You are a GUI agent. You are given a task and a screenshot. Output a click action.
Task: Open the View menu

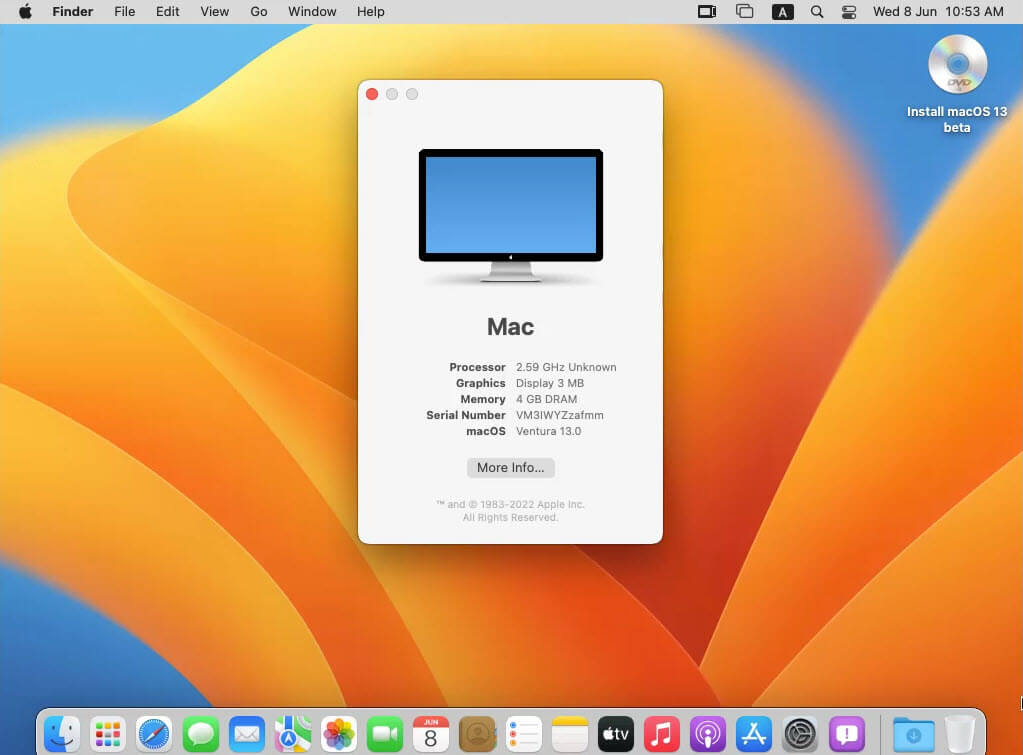pyautogui.click(x=214, y=12)
